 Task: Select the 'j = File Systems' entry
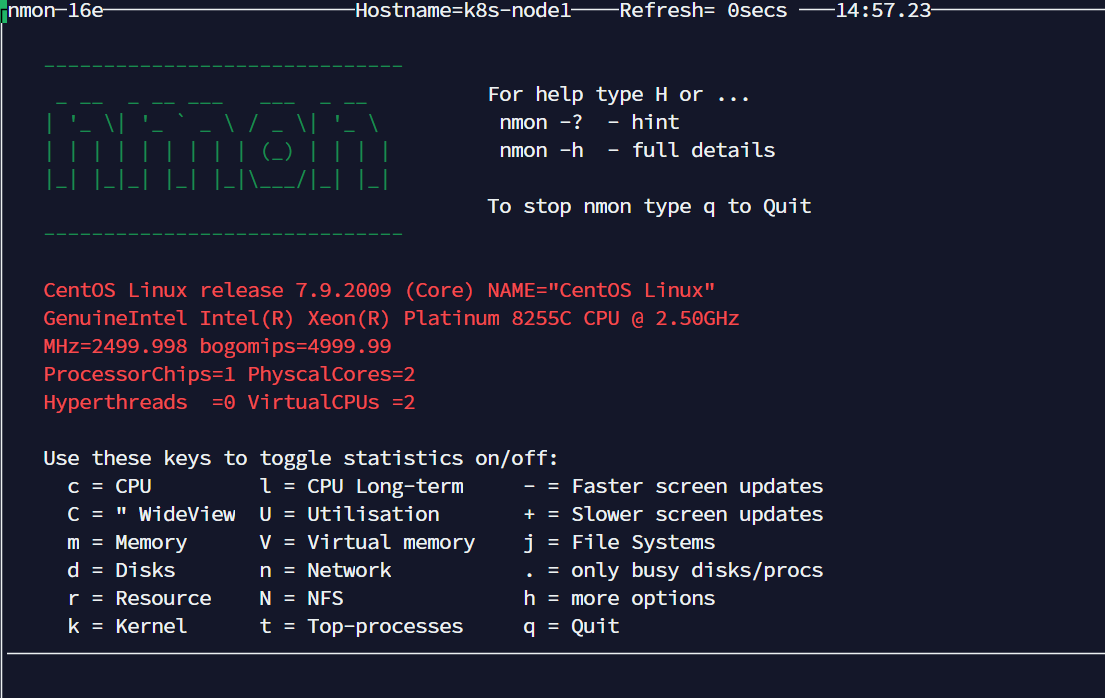[619, 543]
